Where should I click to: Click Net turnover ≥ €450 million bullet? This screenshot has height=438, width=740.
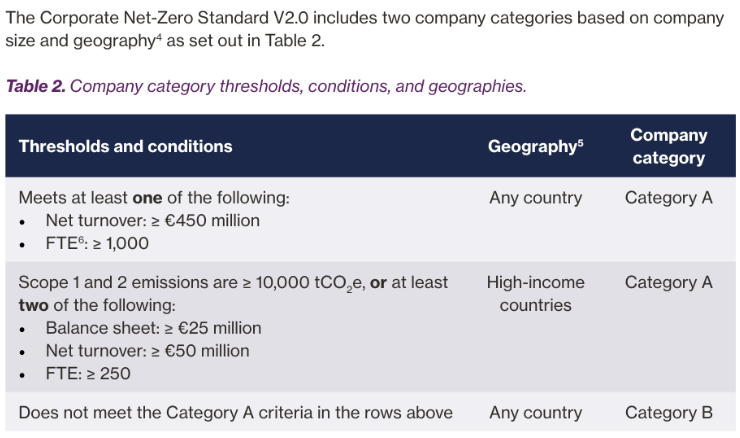[152, 220]
